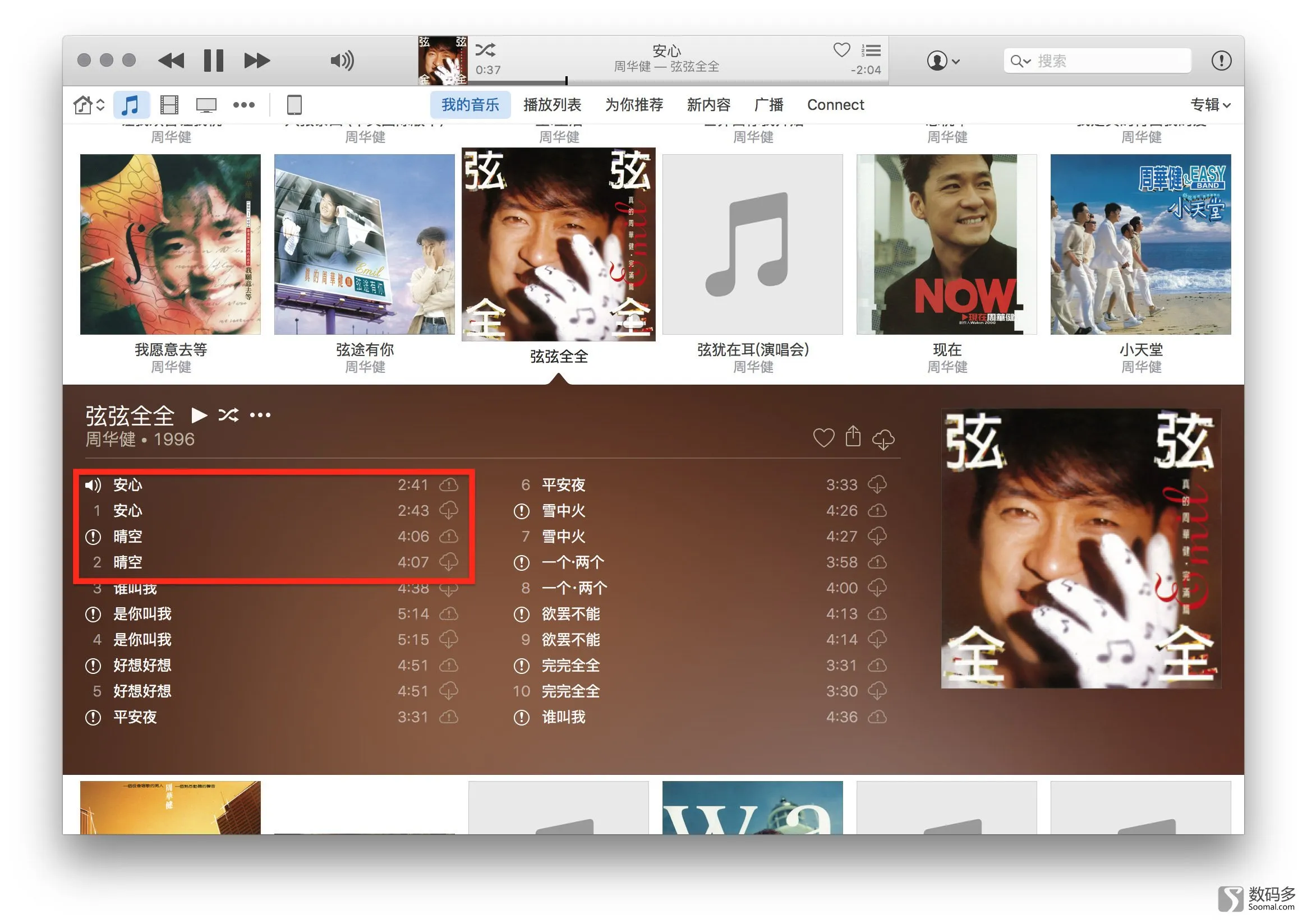Click the 周华健 artist link under album title
The image size is (1307, 924).
pyautogui.click(x=111, y=439)
